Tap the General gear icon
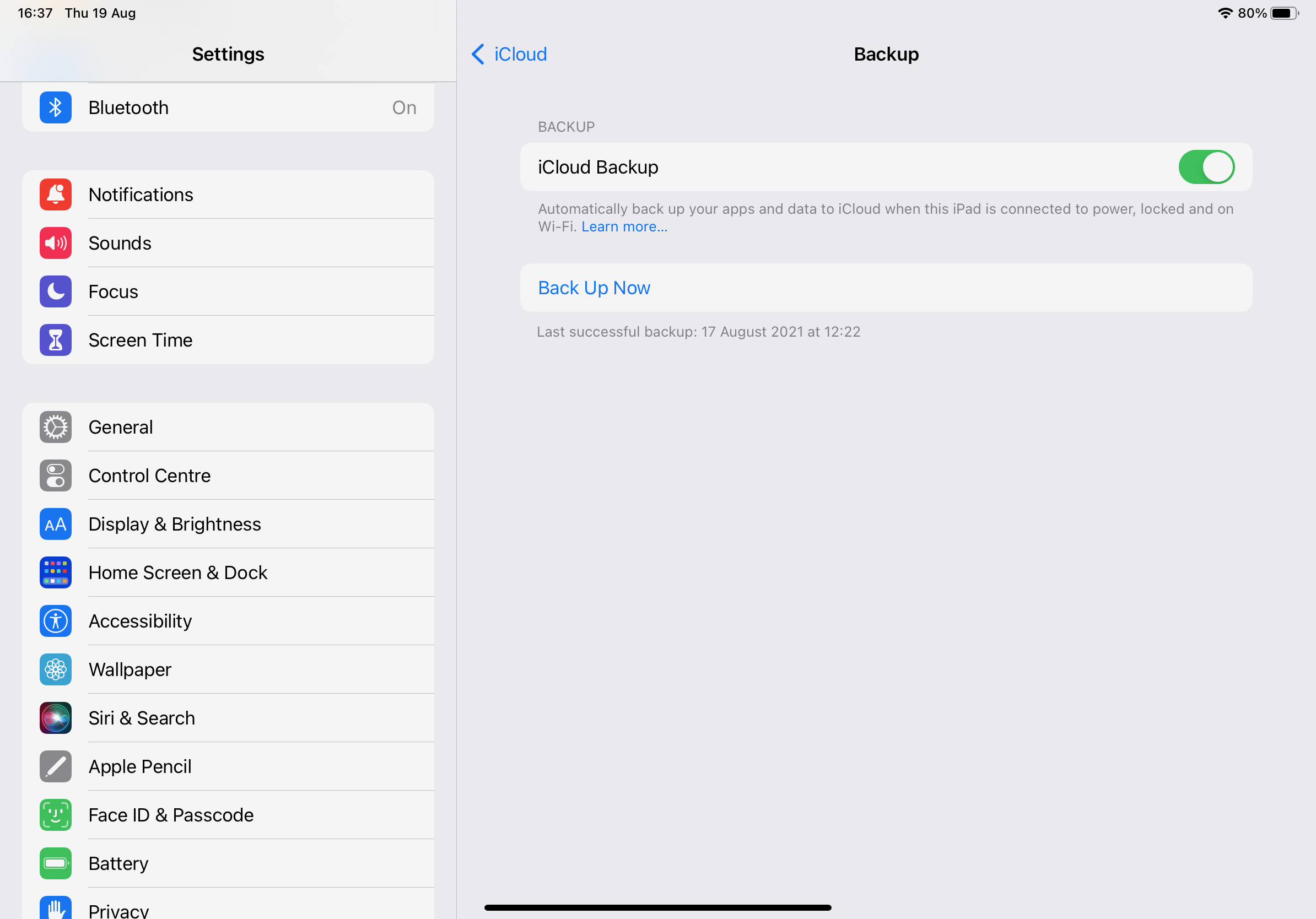The height and width of the screenshot is (919, 1316). tap(56, 427)
